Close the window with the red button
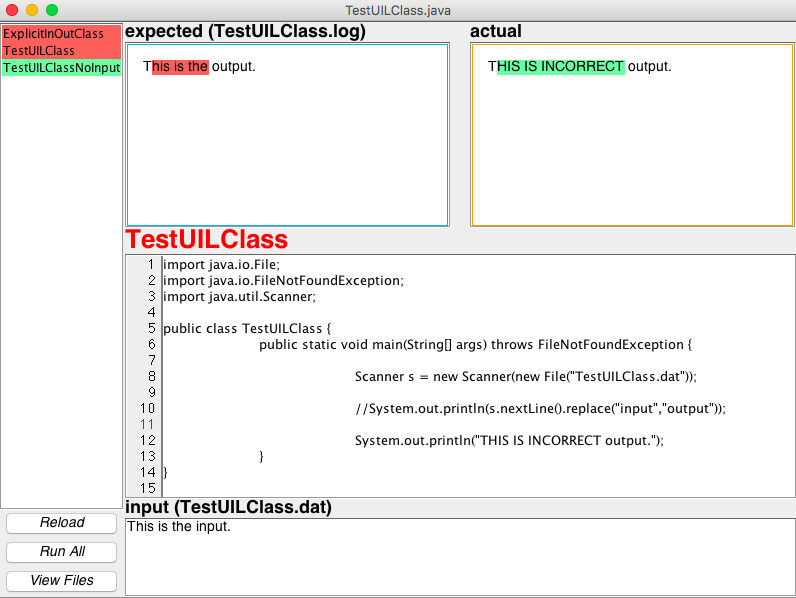 pyautogui.click(x=12, y=10)
